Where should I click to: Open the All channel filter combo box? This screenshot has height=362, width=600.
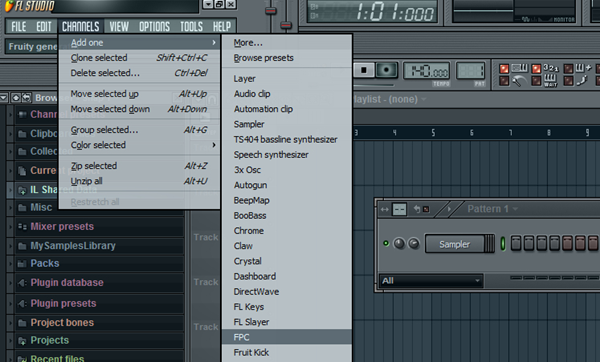pyautogui.click(x=431, y=281)
